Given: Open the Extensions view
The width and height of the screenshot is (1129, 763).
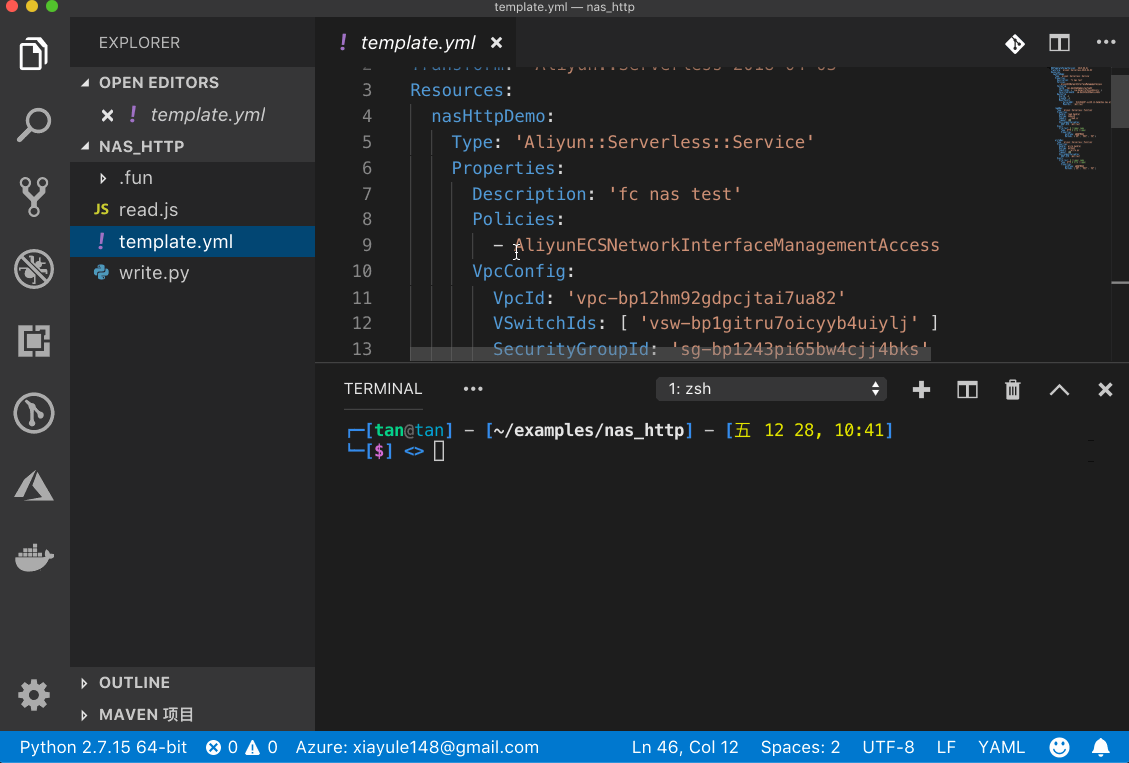Looking at the screenshot, I should click(34, 340).
